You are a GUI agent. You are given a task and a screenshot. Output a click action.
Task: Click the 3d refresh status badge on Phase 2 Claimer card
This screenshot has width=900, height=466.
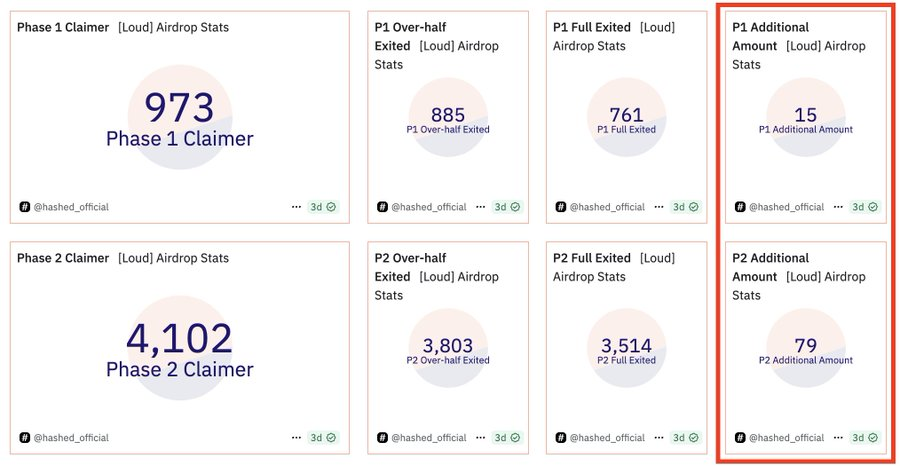(323, 438)
